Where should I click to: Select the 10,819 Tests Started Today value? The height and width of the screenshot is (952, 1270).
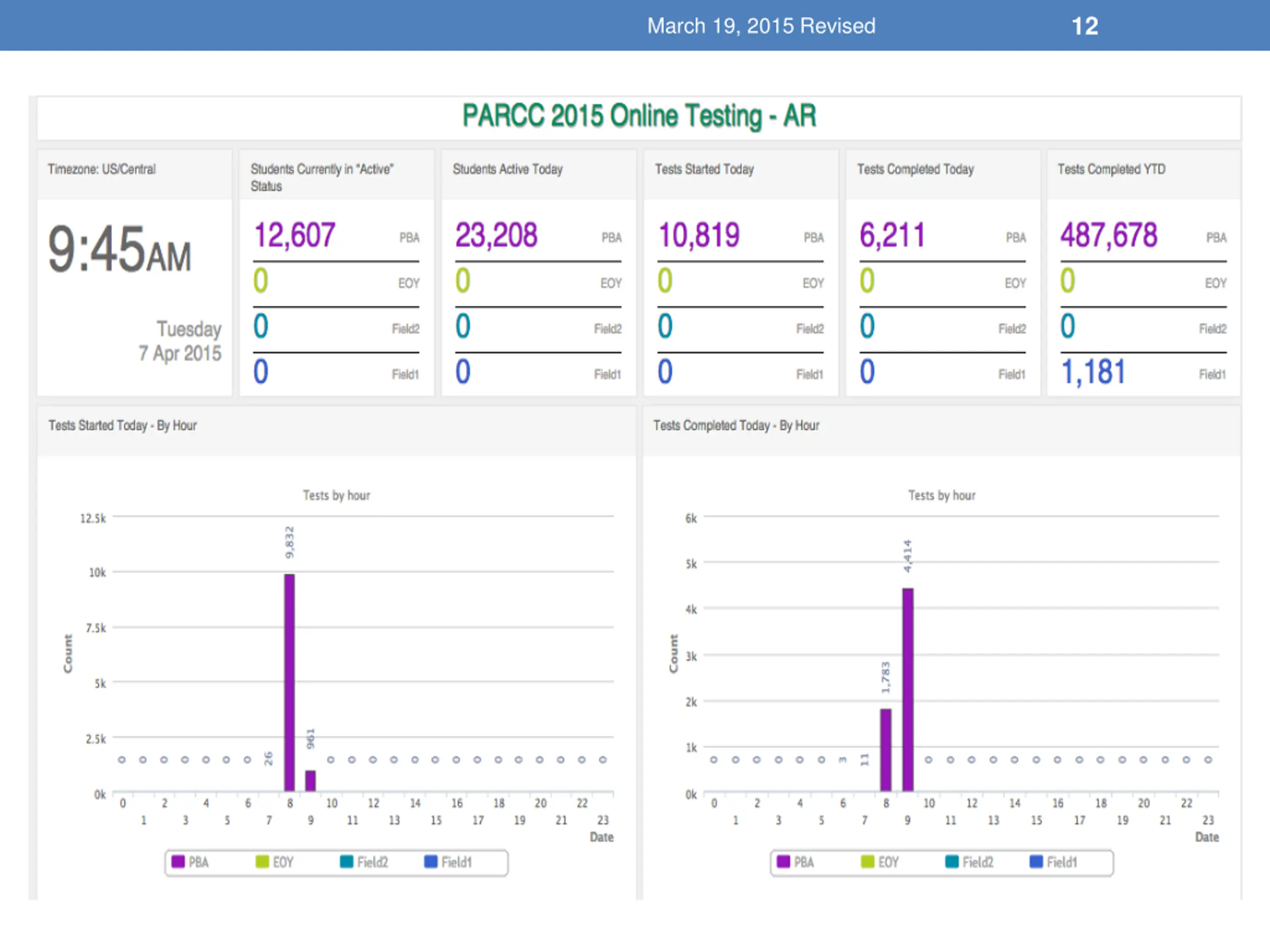tap(699, 236)
